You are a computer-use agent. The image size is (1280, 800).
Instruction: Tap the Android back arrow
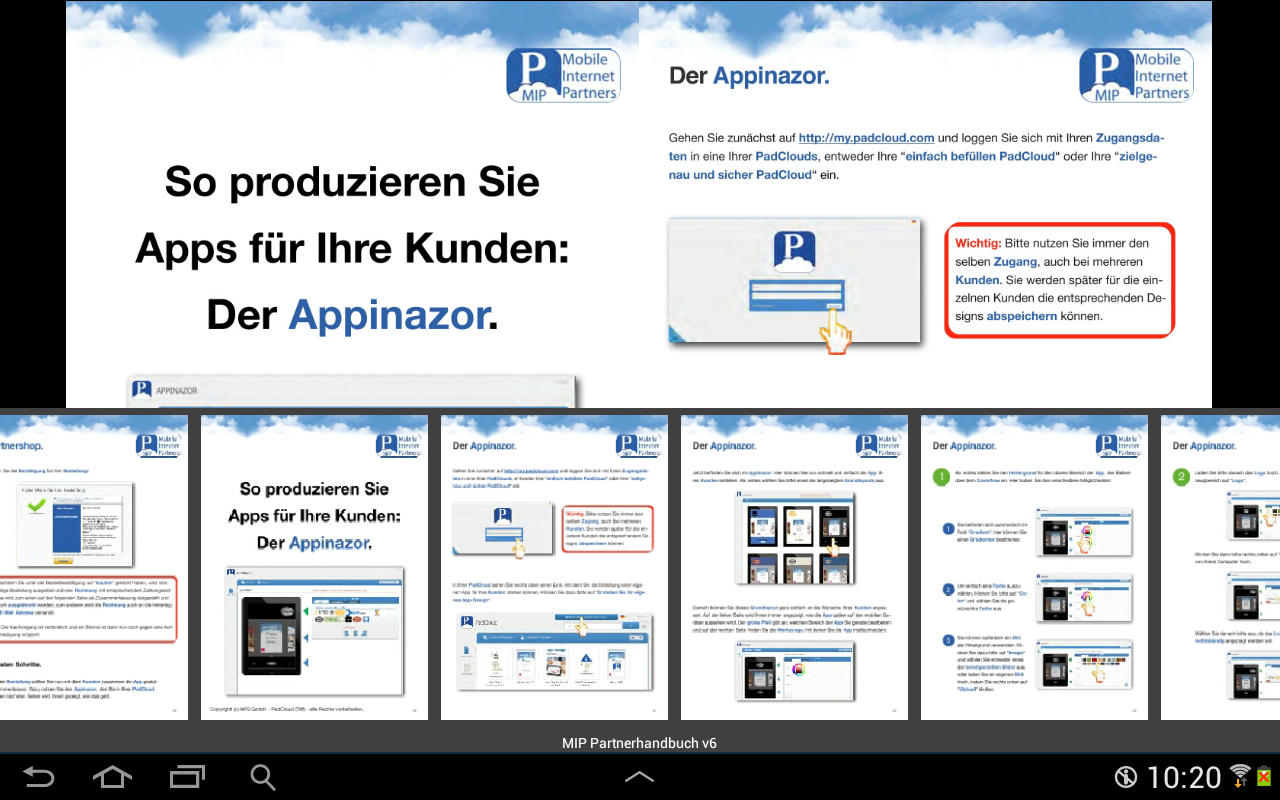[38, 777]
